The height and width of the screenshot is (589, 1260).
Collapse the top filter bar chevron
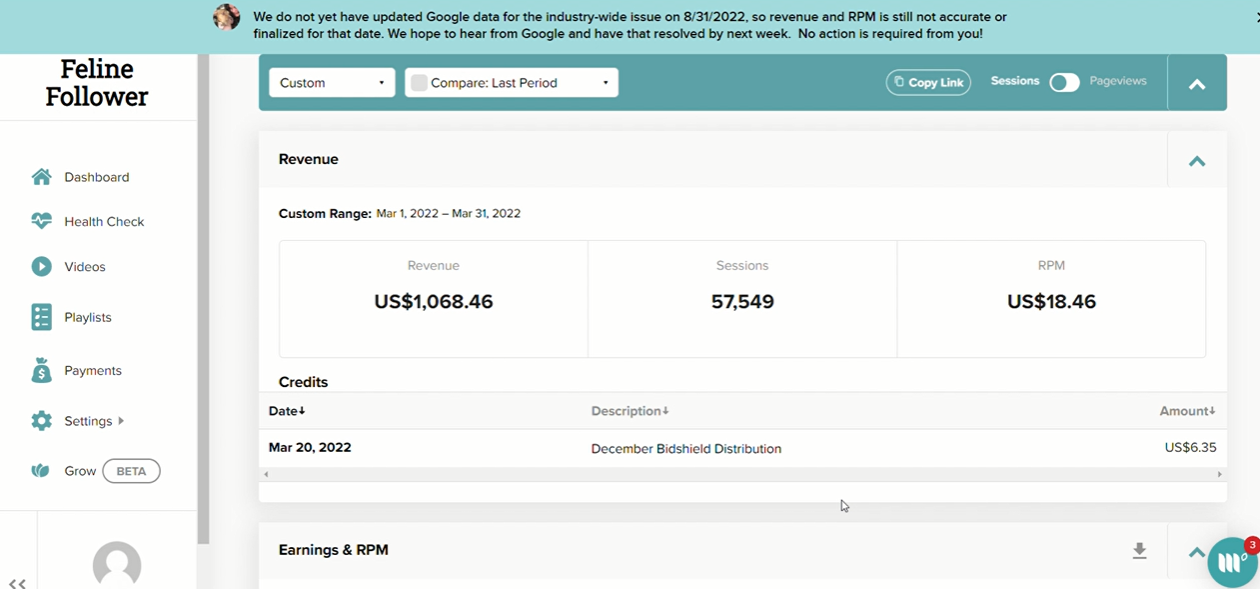(x=1196, y=83)
